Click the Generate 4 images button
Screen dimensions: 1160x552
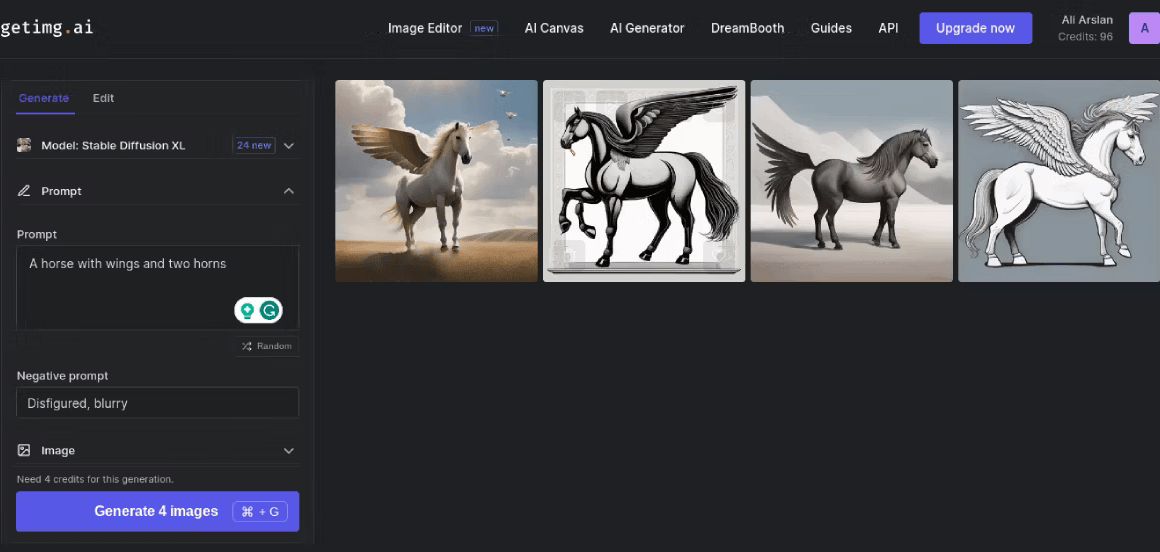[158, 511]
